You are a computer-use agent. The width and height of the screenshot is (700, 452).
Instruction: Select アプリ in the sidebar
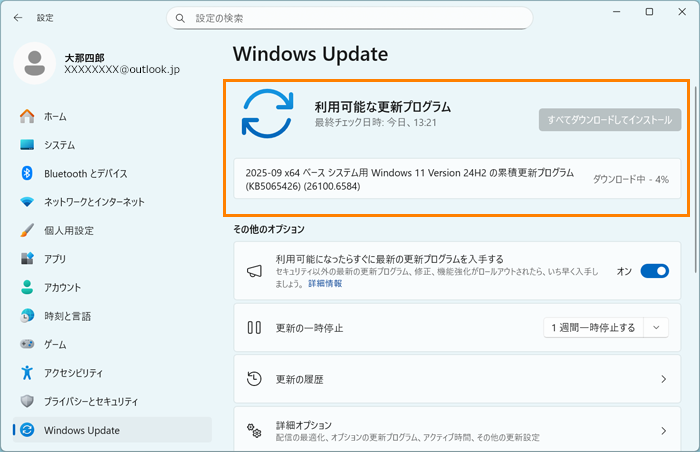55,259
